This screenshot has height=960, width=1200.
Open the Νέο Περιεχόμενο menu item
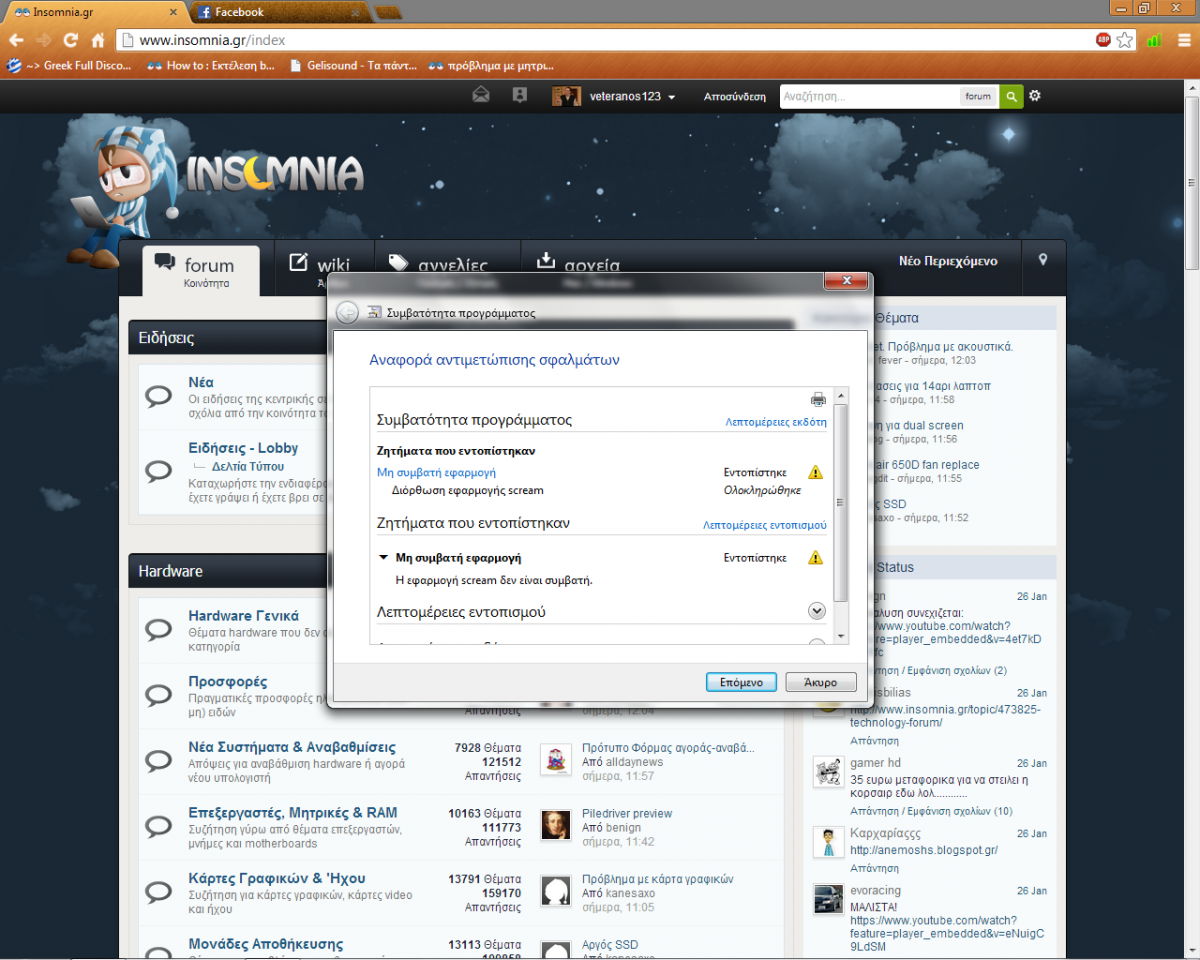[947, 260]
